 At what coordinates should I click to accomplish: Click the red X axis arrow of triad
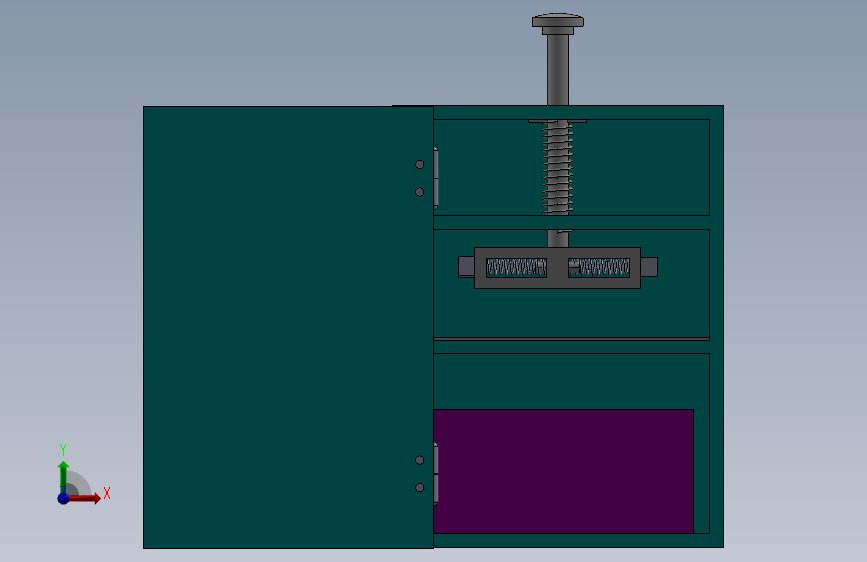click(87, 498)
